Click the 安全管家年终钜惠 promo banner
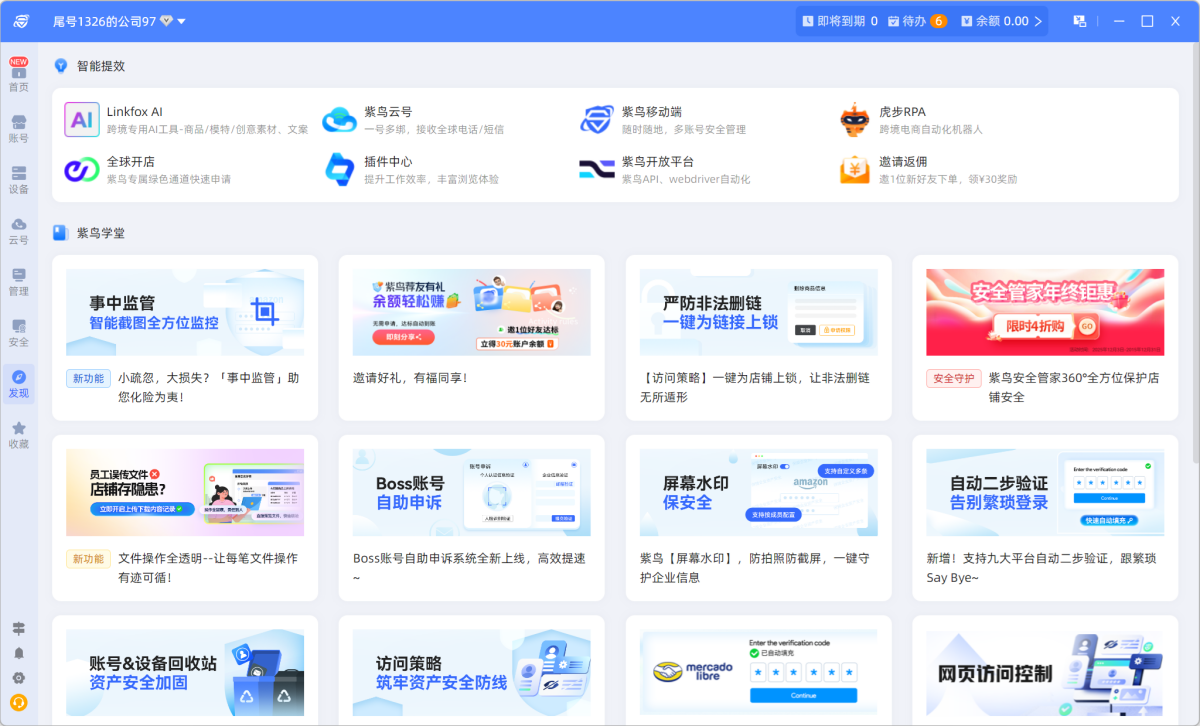This screenshot has width=1200, height=726. click(1044, 311)
